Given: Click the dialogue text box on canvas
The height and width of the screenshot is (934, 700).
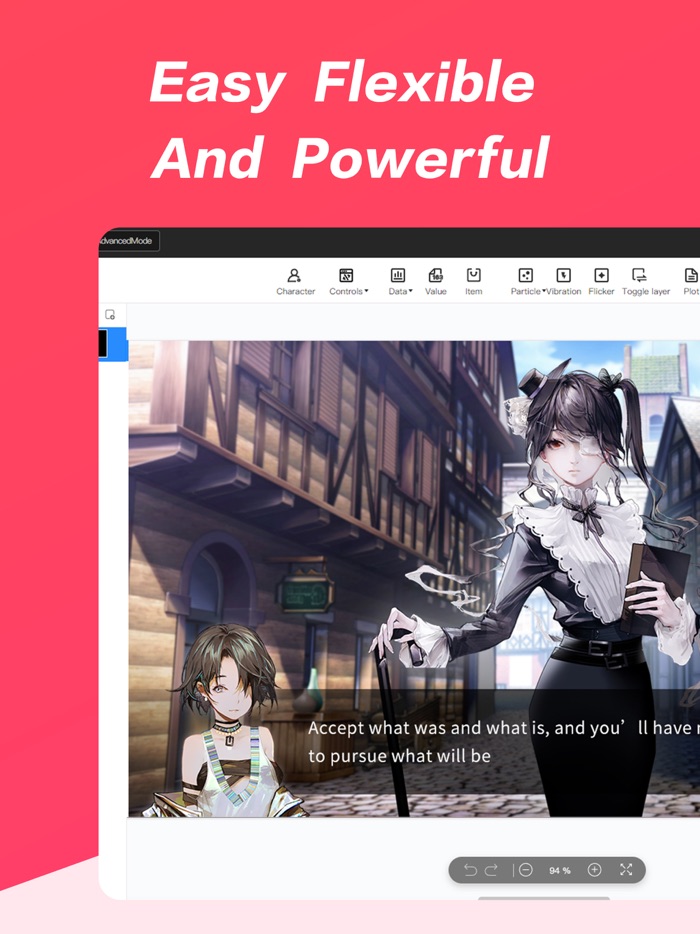Looking at the screenshot, I should click(500, 742).
